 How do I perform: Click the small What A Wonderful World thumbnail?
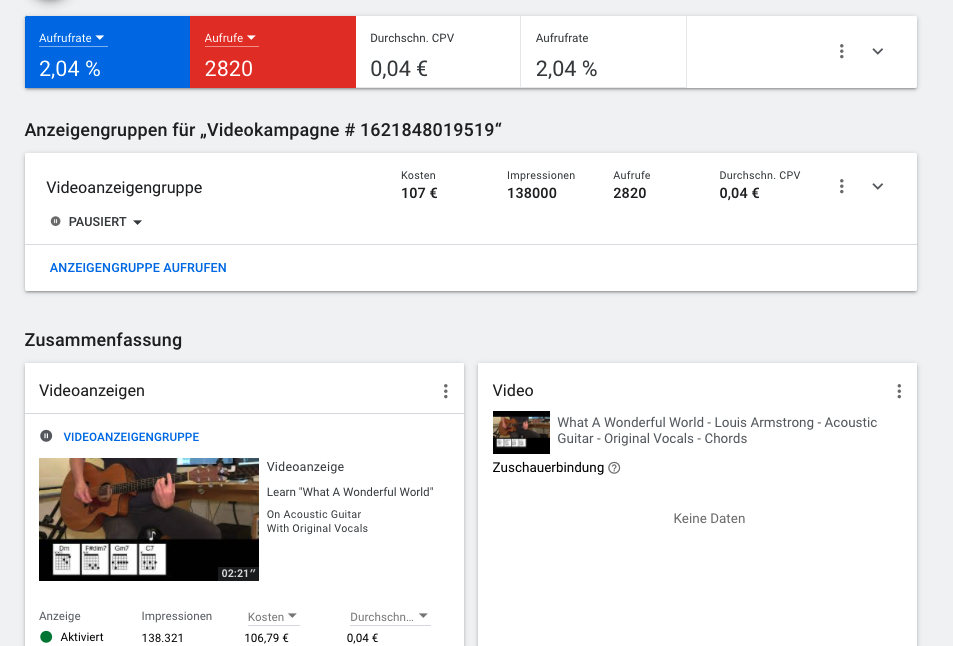point(521,432)
